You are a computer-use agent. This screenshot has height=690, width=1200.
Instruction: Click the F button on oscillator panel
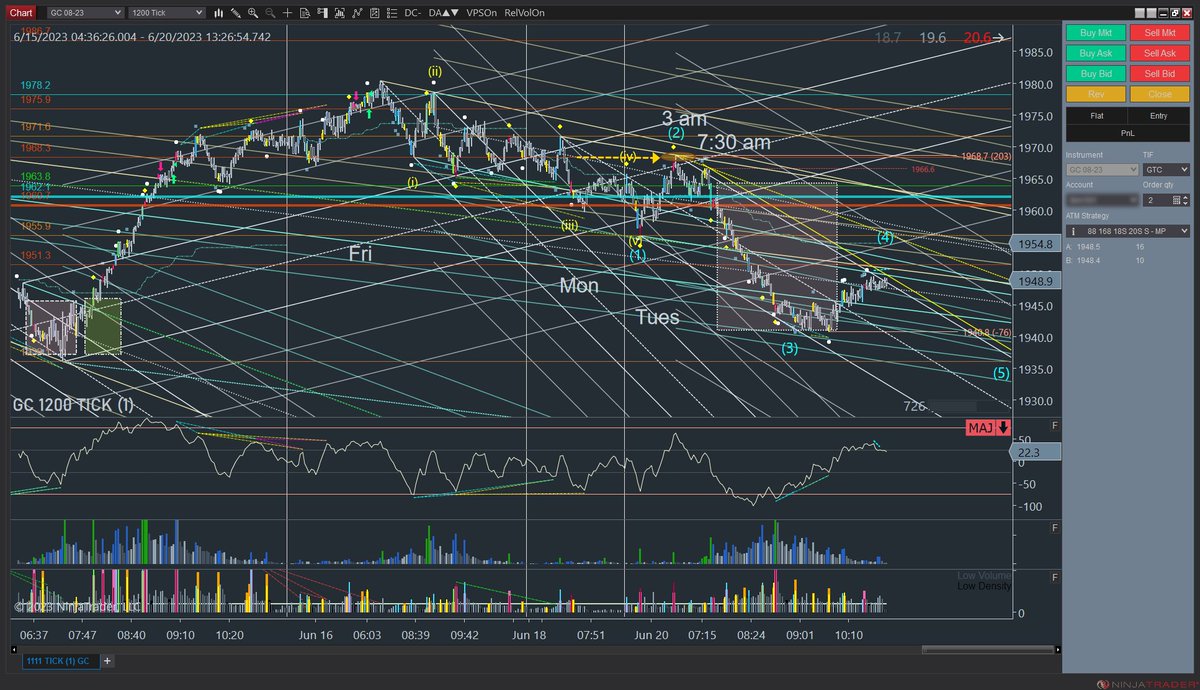(x=1055, y=426)
